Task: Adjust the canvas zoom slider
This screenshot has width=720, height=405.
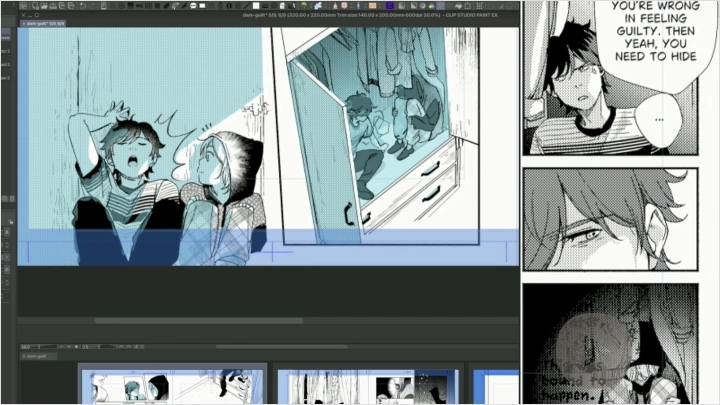Action: click(44, 347)
